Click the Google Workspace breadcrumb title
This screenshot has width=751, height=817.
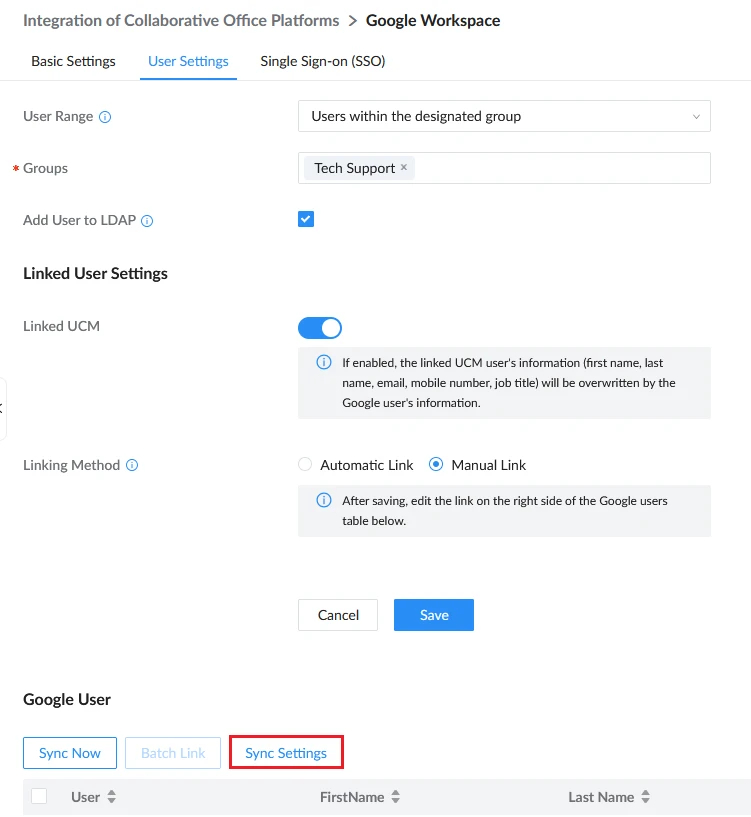433,20
